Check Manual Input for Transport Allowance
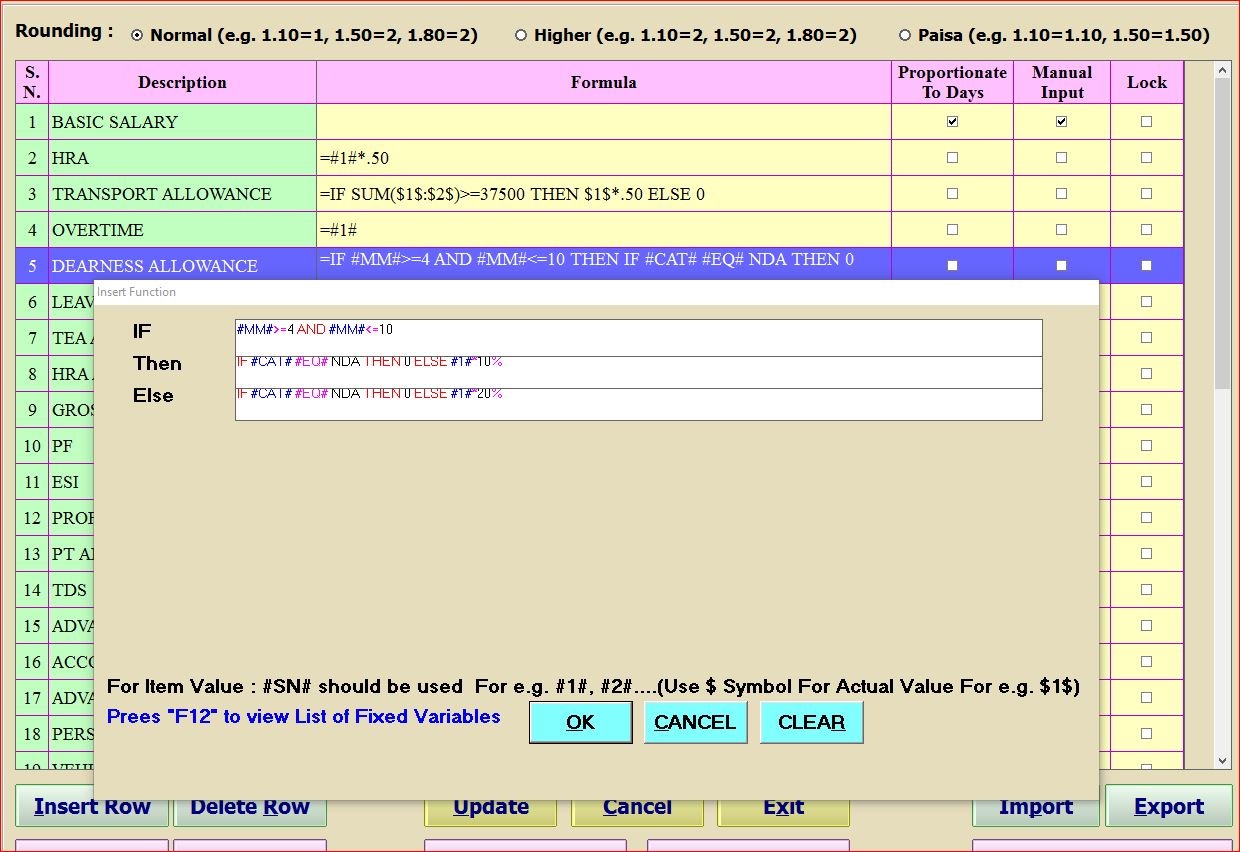The width and height of the screenshot is (1240, 852). tap(1061, 194)
